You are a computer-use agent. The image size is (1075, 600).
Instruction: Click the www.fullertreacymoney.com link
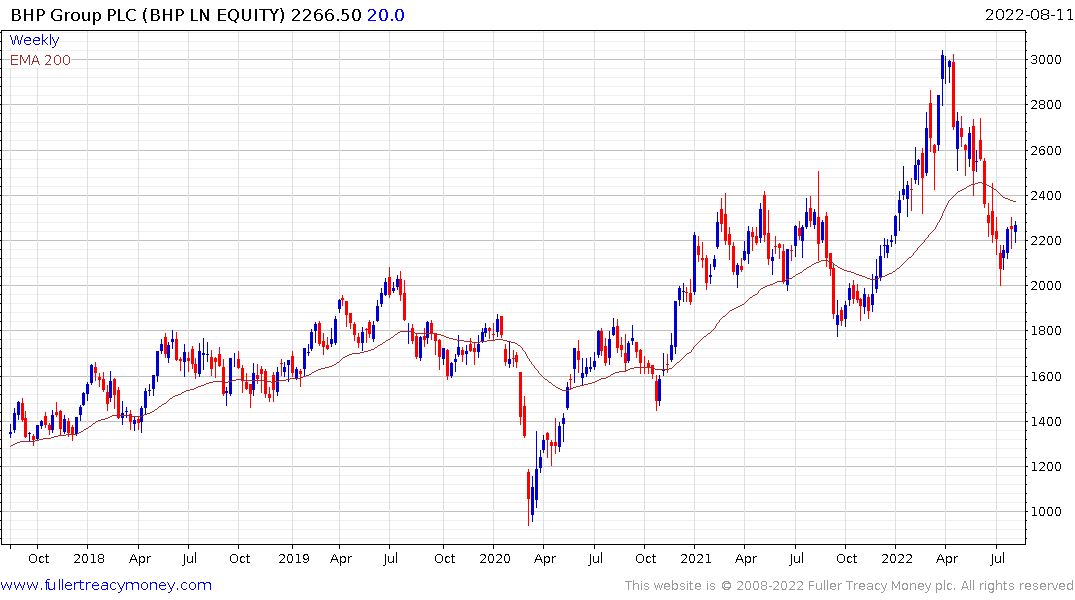pos(106,585)
